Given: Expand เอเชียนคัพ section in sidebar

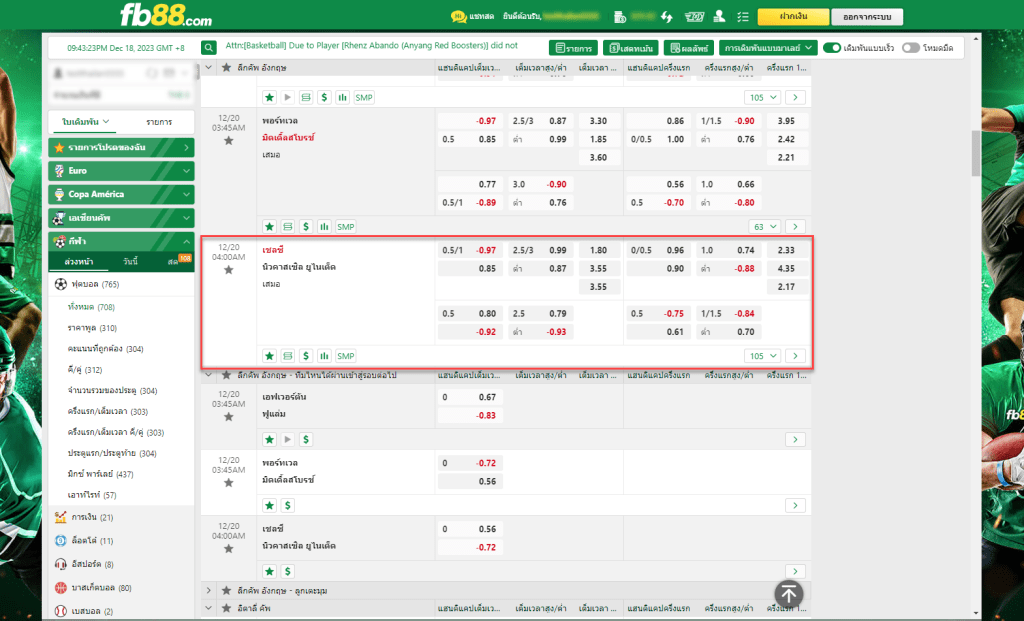Looking at the screenshot, I should click(x=121, y=217).
